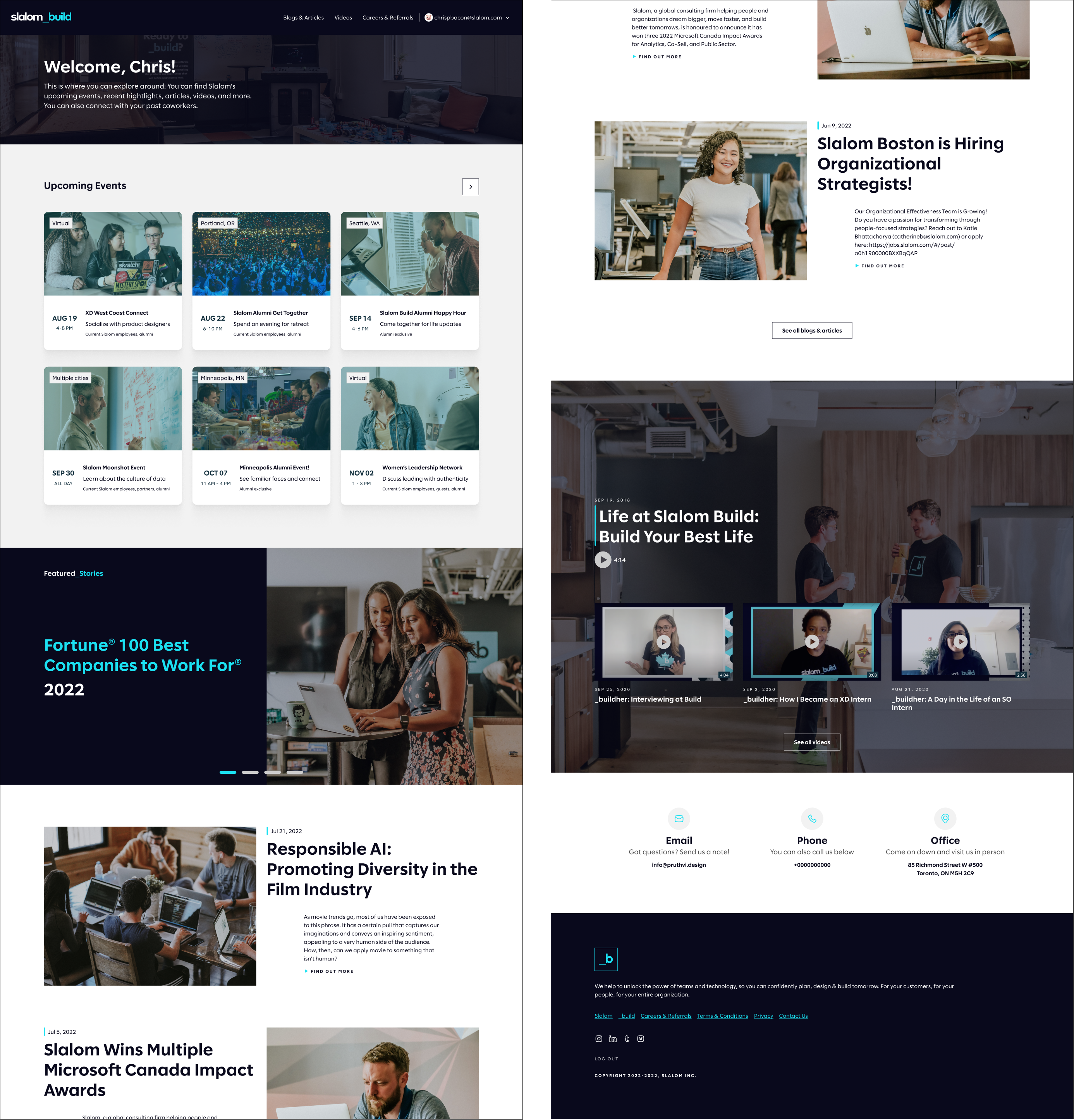Click Find Out More under Responsible AI article

pos(329,971)
